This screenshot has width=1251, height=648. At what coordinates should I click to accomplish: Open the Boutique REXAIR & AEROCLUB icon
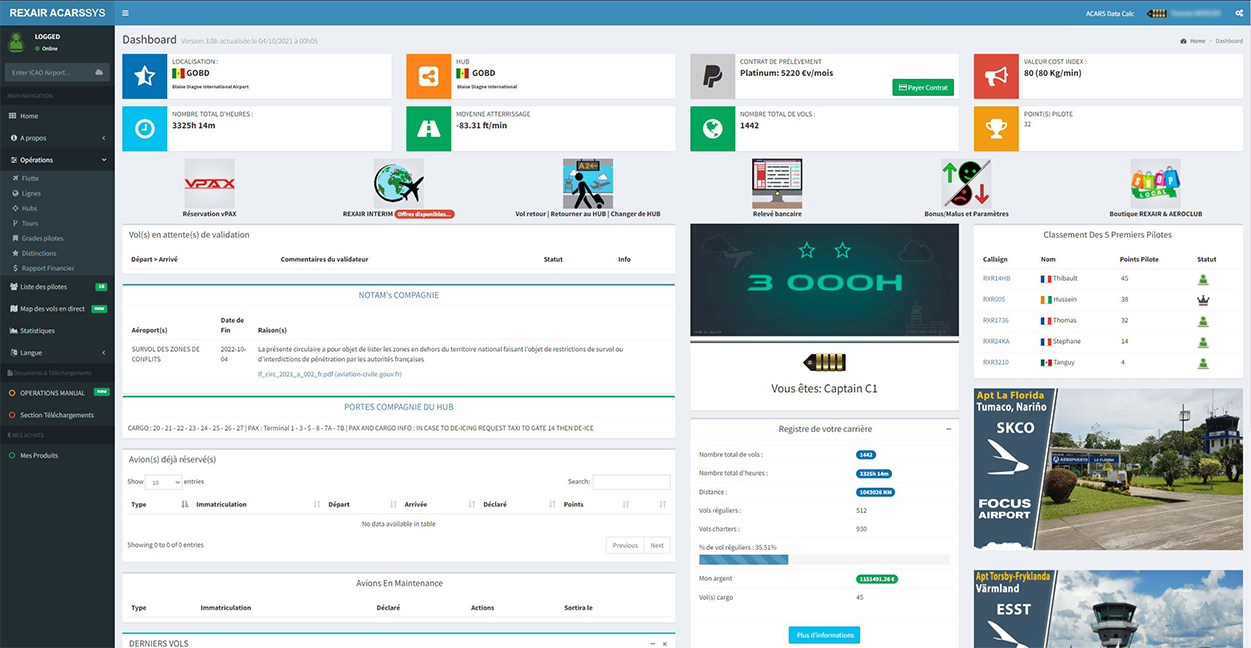[1155, 184]
